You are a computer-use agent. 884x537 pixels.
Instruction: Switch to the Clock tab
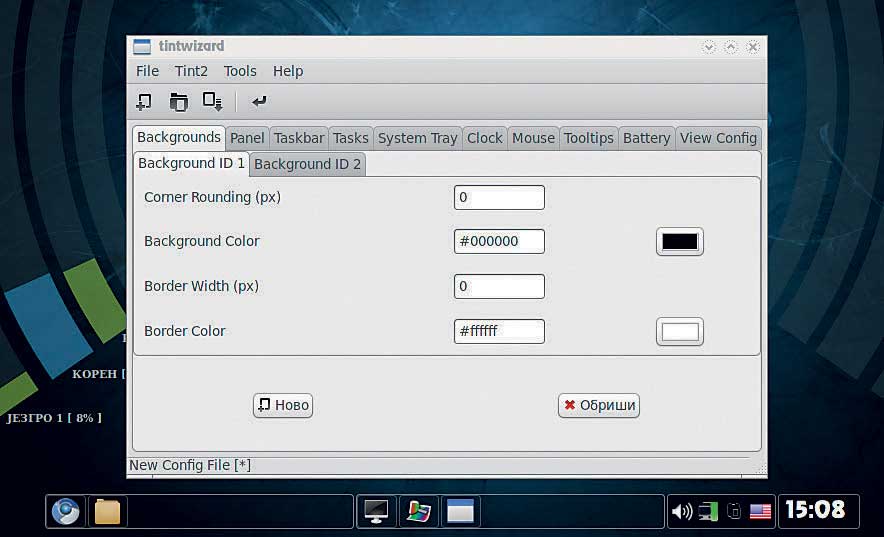(484, 138)
